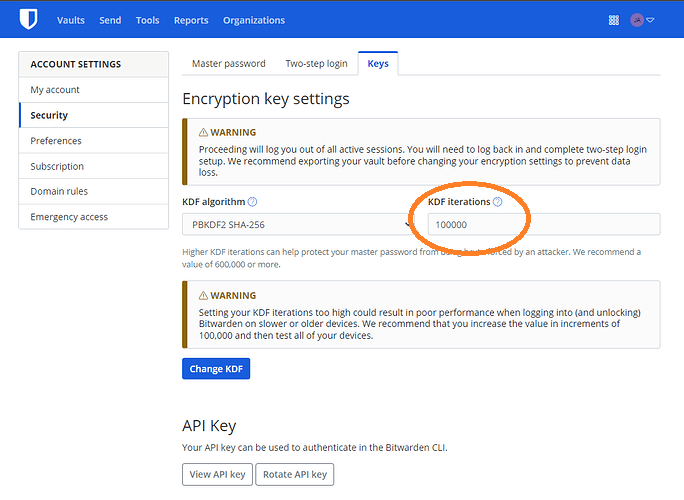The image size is (684, 500).
Task: Open the KDF algorithm PBKDF2 SHA-256 dropdown
Action: [298, 224]
